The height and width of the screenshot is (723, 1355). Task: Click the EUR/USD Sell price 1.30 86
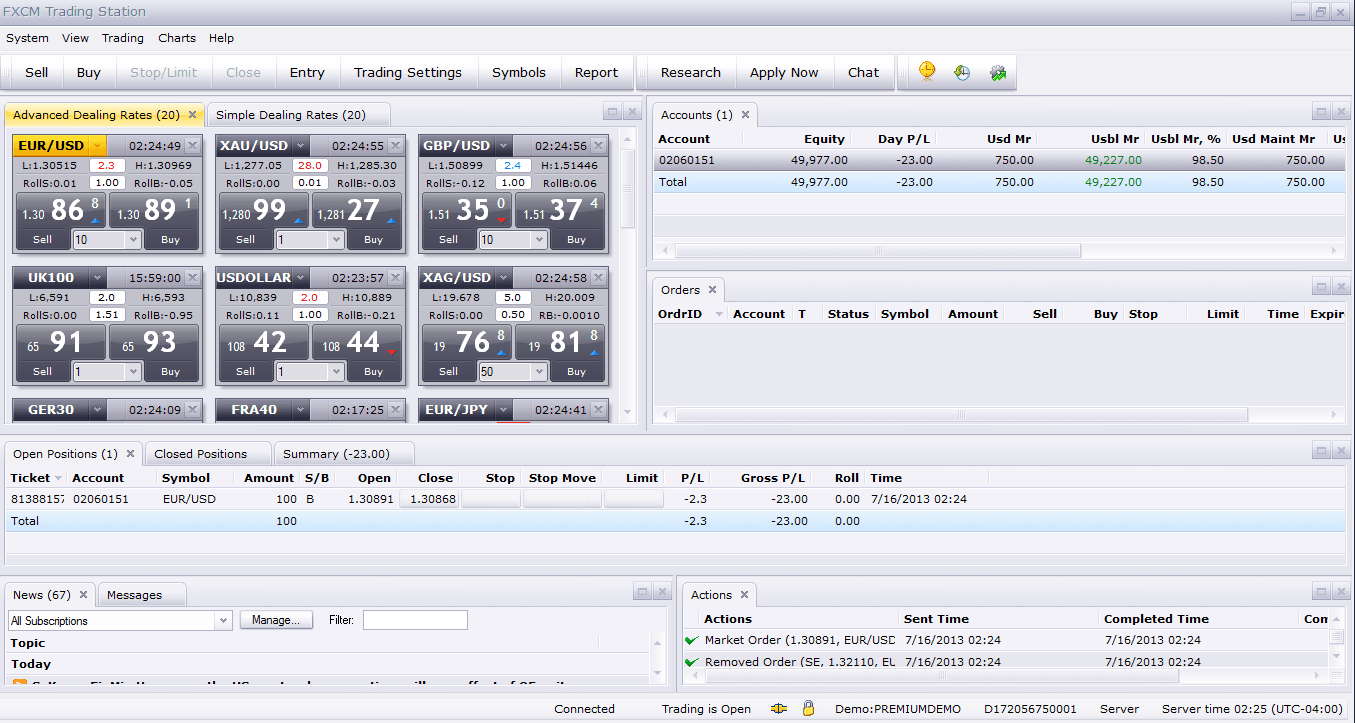point(60,210)
